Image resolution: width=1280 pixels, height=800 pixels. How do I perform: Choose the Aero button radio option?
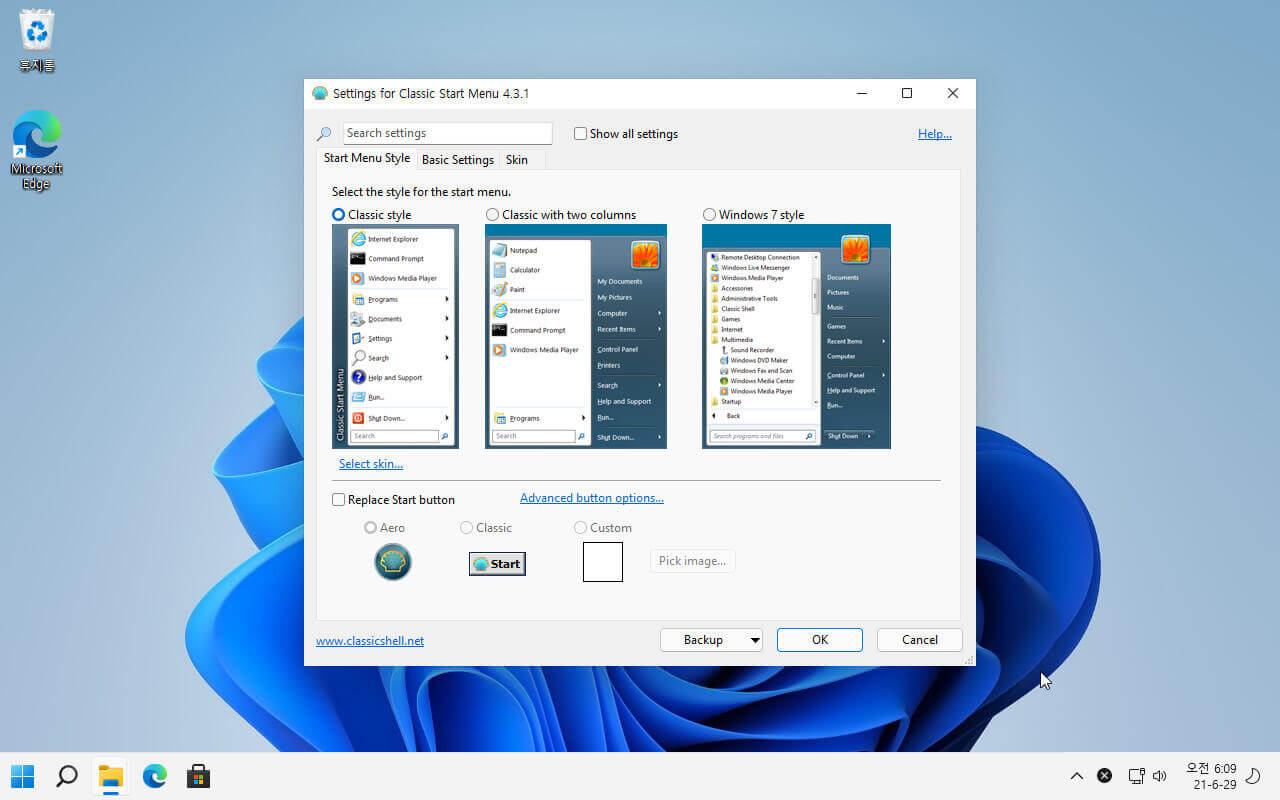coord(371,528)
